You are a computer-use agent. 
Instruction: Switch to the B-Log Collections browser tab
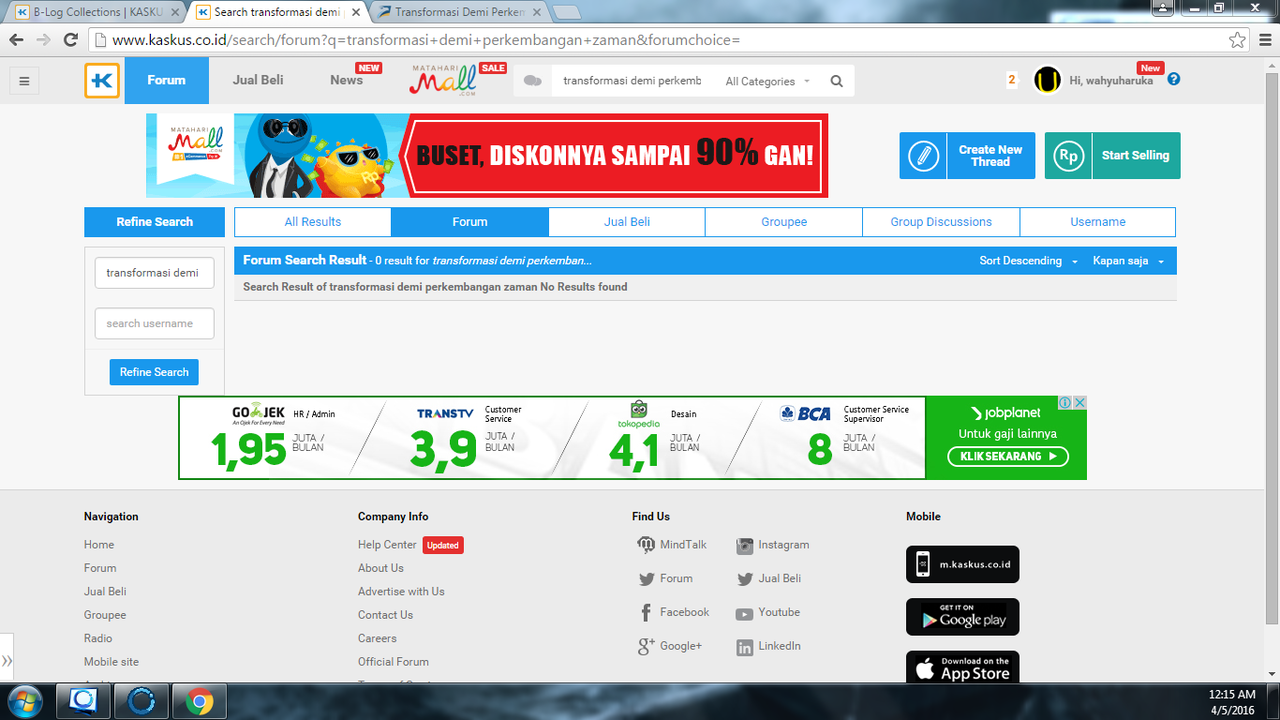tap(95, 12)
